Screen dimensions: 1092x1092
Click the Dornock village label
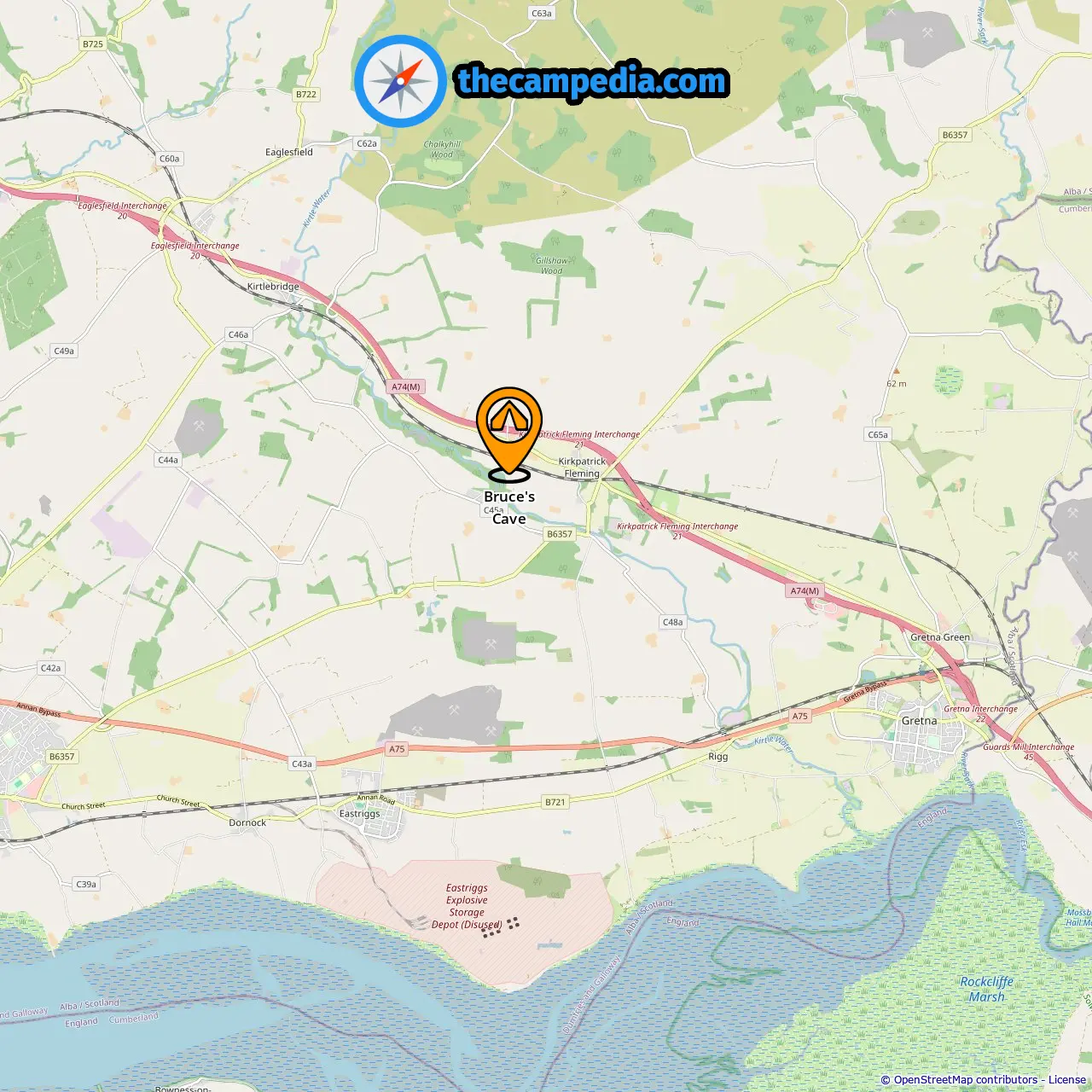click(247, 822)
